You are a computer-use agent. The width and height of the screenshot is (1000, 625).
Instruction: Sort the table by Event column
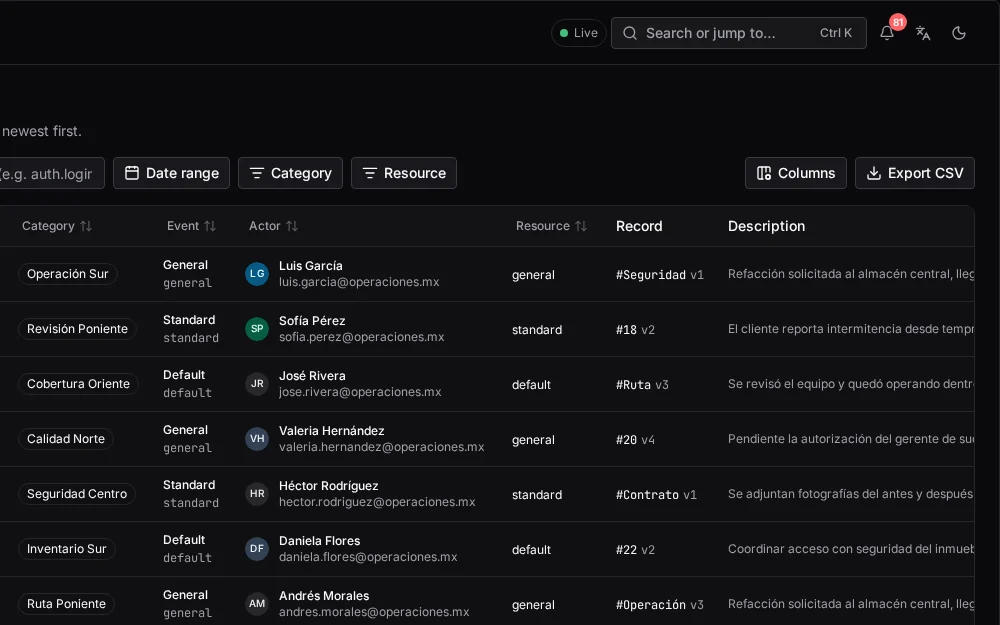point(191,226)
